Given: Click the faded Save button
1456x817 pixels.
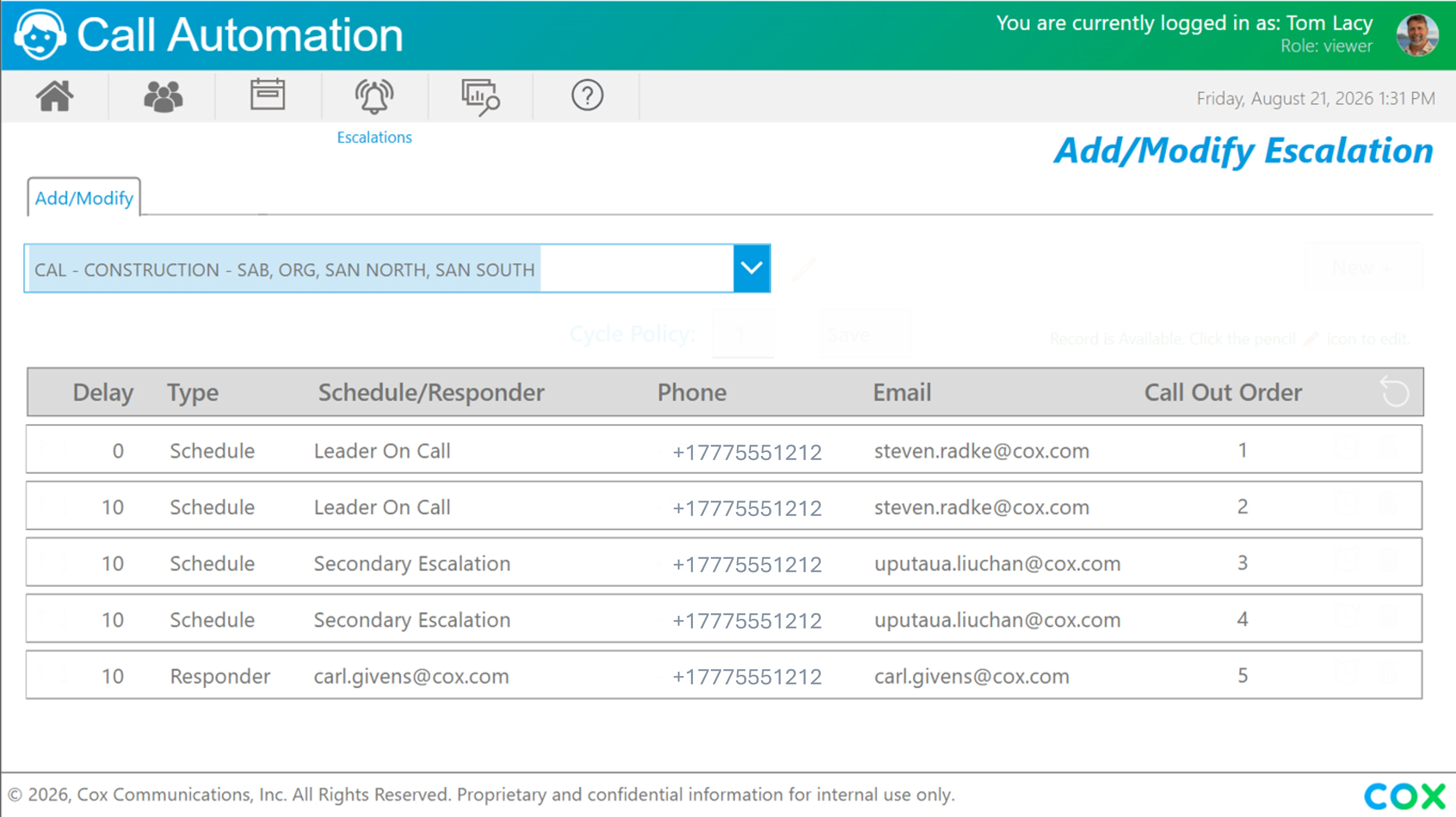Looking at the screenshot, I should [865, 335].
